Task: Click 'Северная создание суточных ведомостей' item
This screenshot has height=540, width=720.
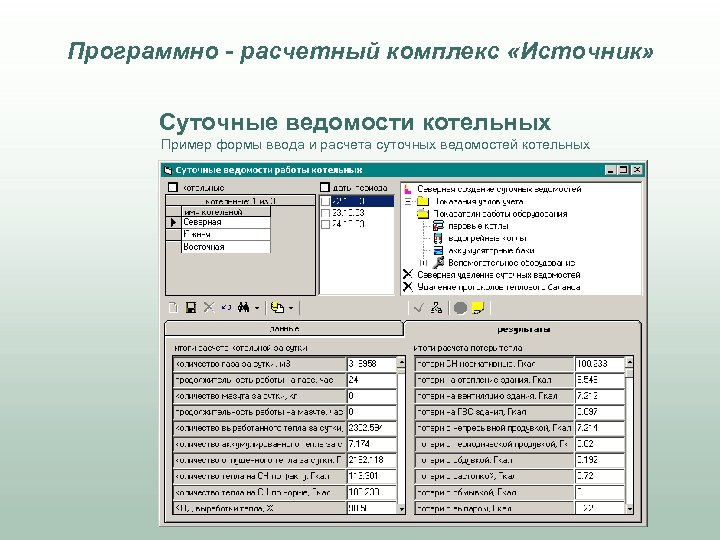Action: tap(499, 189)
